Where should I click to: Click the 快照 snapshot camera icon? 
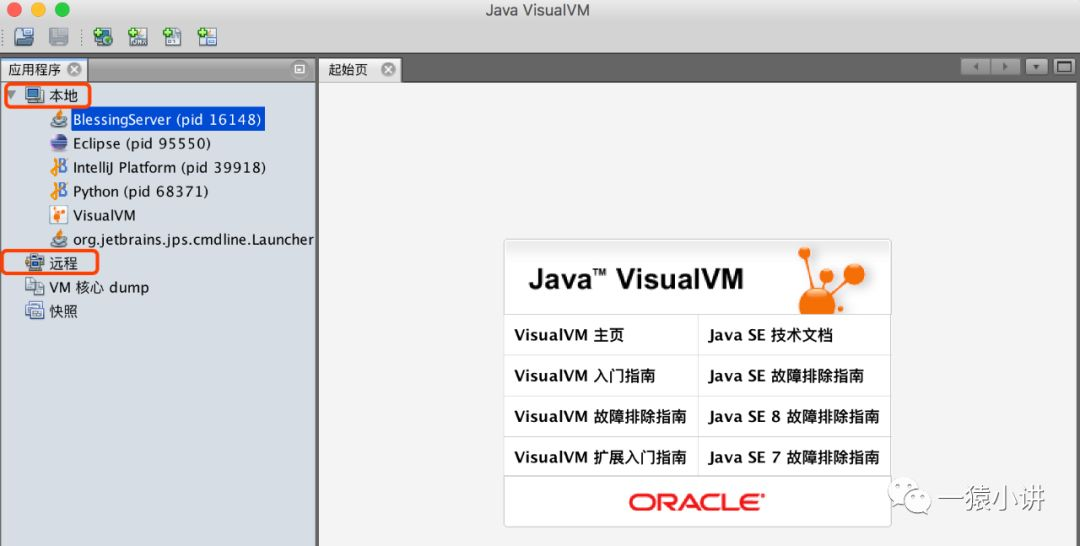tap(34, 311)
